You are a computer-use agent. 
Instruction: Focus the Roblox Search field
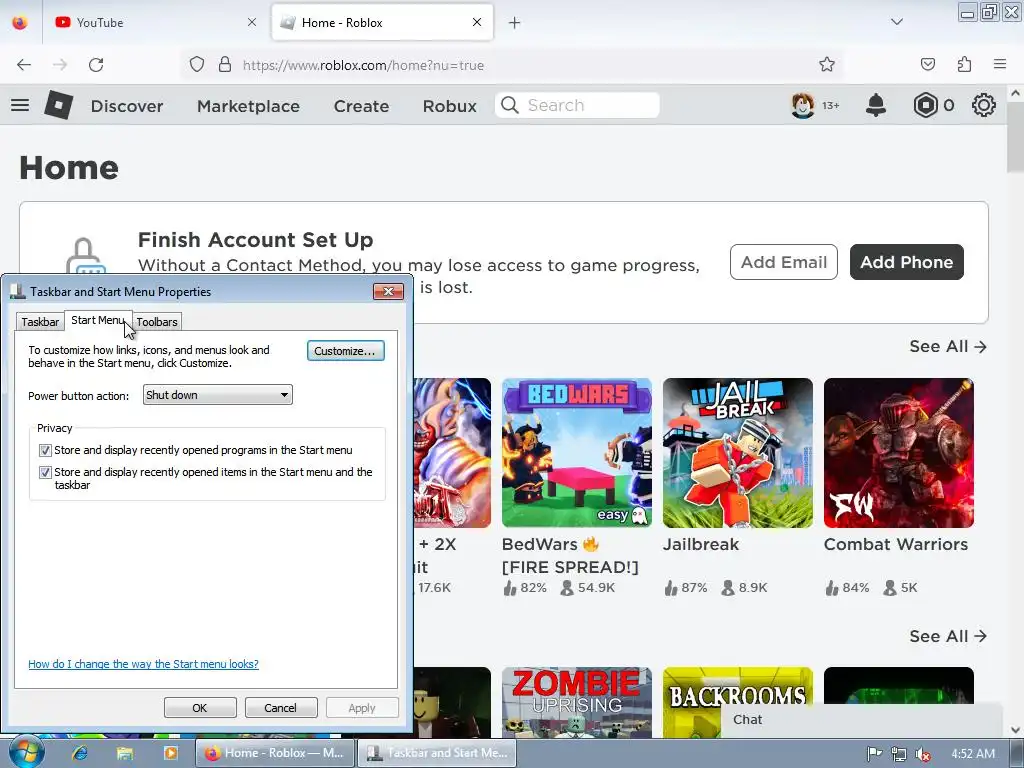(x=577, y=105)
